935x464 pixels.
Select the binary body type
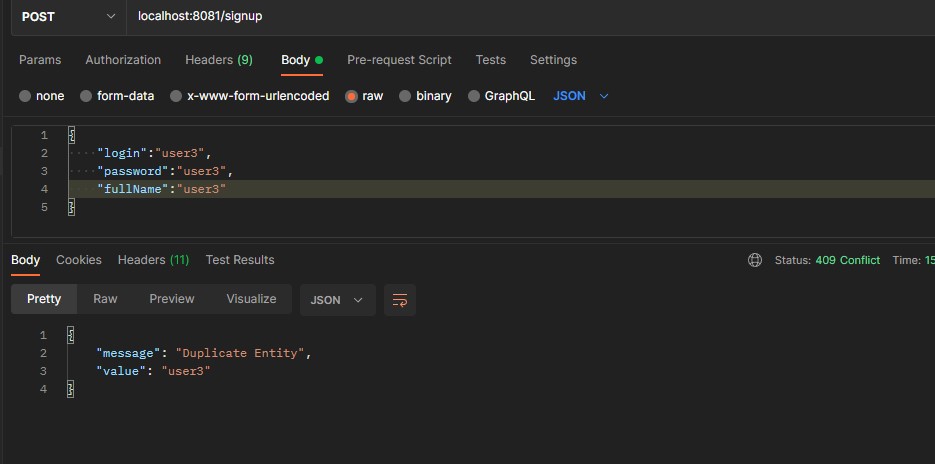425,96
